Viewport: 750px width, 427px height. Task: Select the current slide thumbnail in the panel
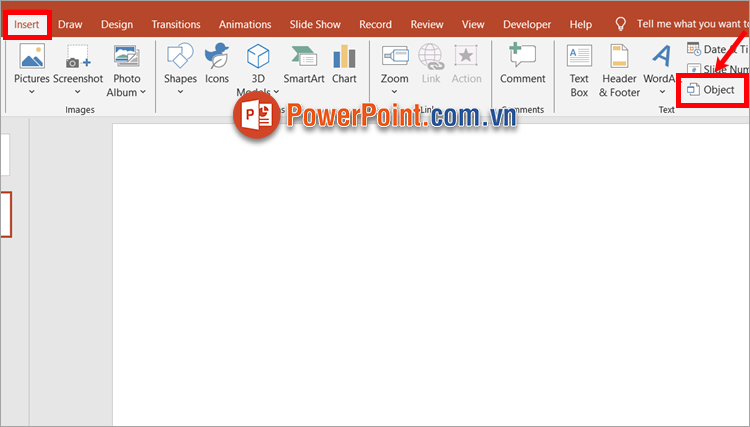(x=6, y=214)
